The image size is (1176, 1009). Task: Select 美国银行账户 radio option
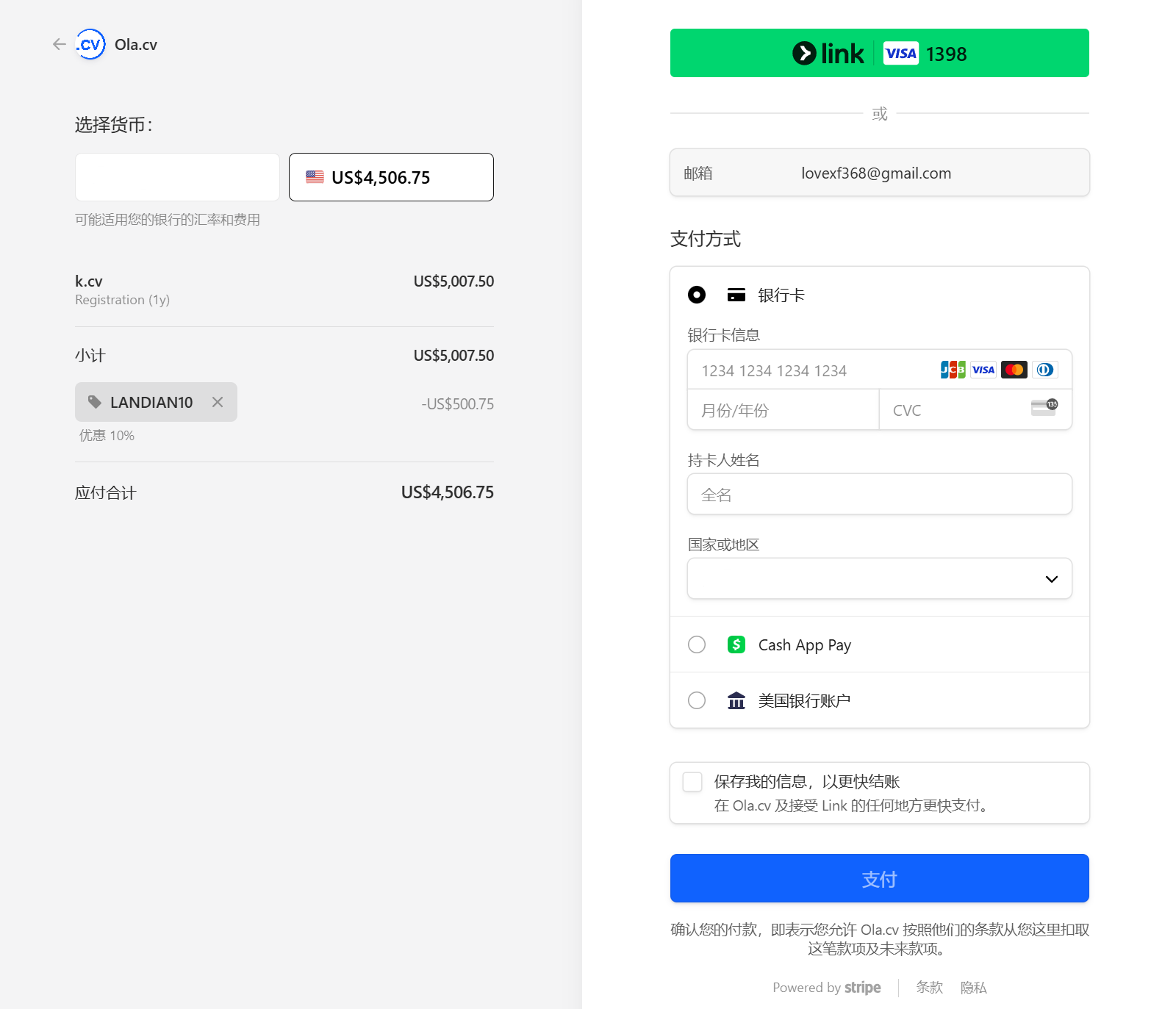697,700
